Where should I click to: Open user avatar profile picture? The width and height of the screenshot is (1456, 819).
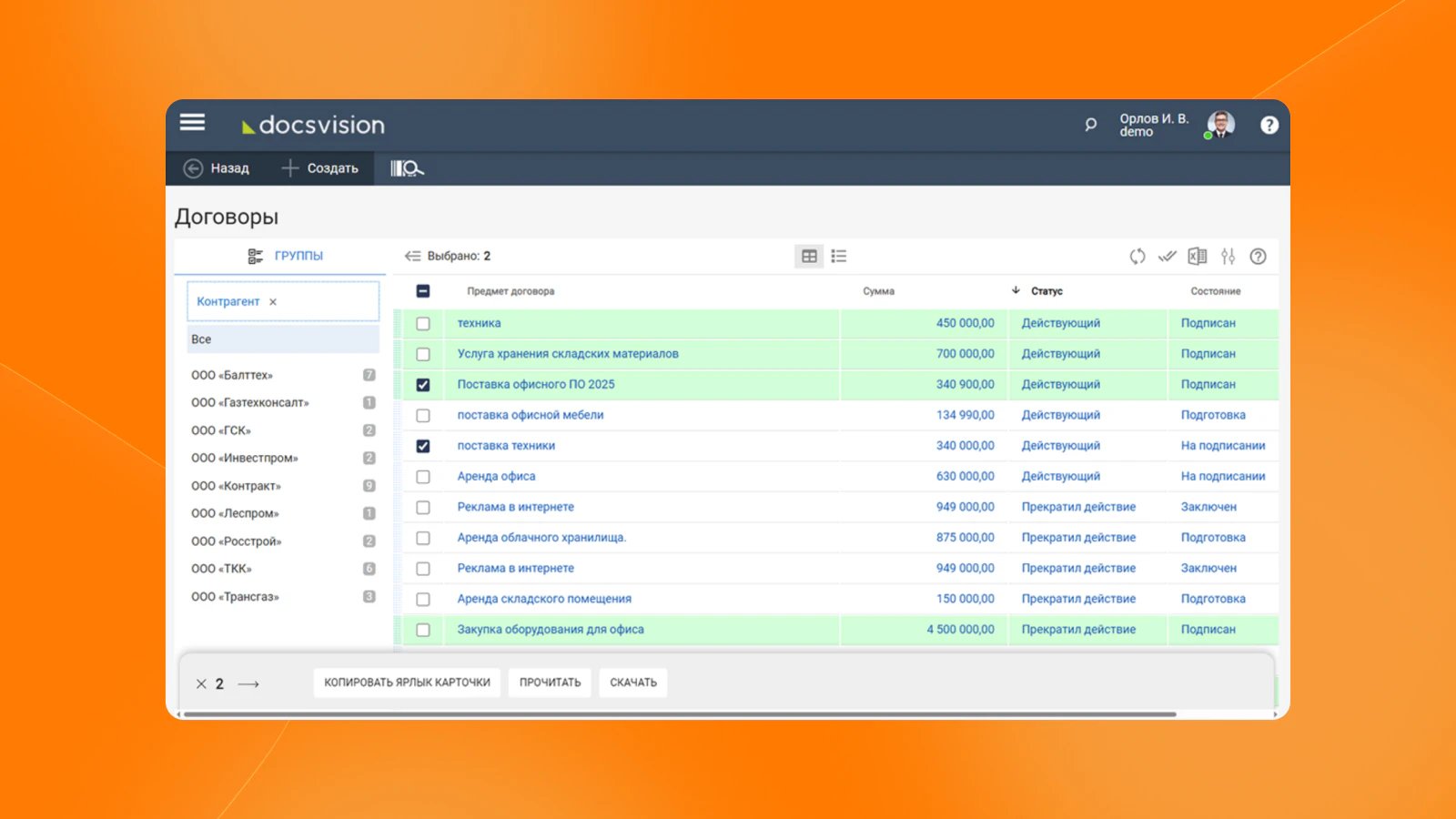[x=1220, y=125]
